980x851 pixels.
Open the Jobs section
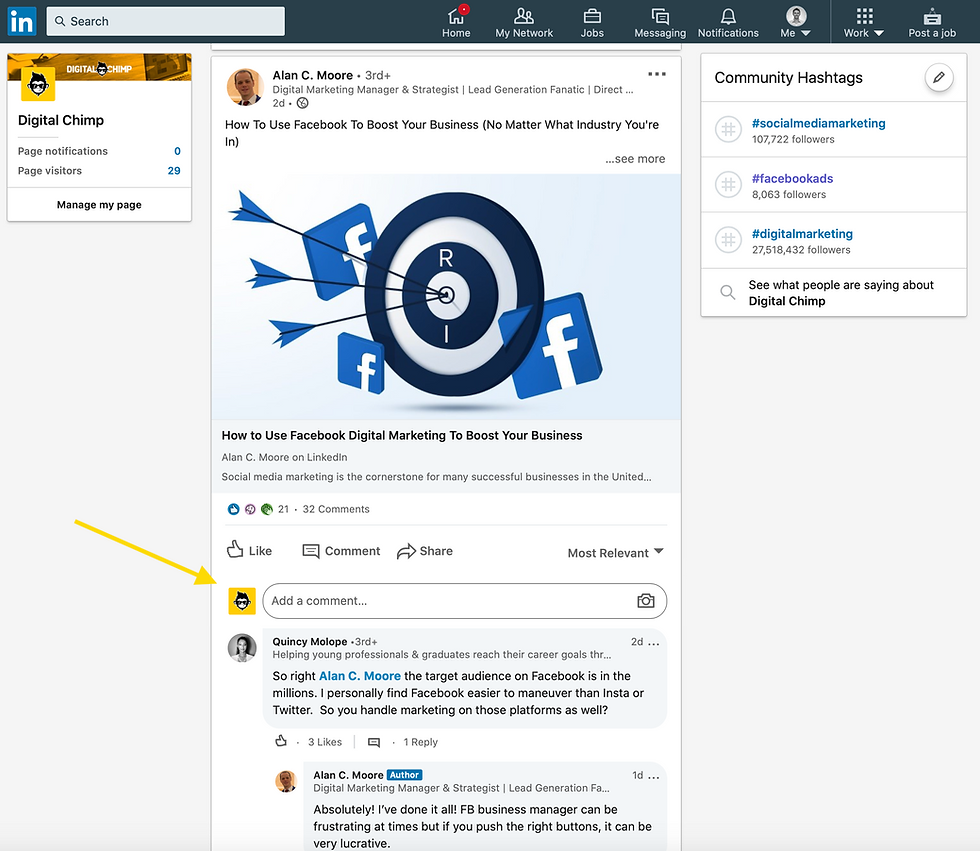[x=592, y=22]
